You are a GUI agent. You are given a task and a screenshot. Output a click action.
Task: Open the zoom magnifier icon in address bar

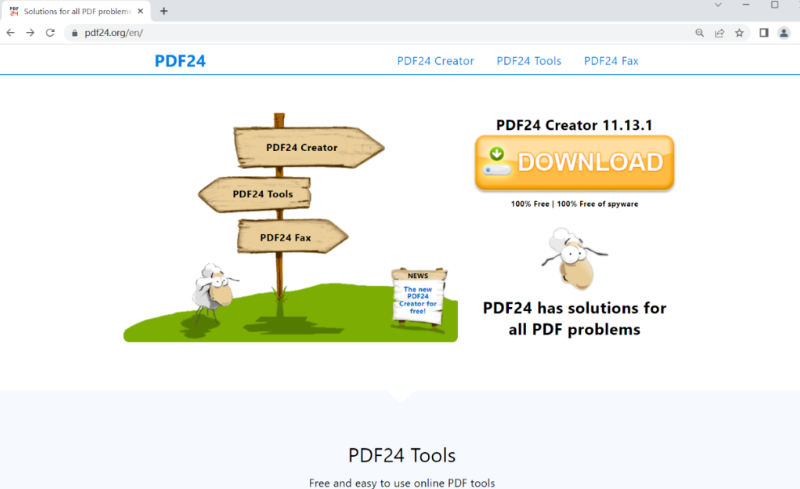(x=699, y=33)
